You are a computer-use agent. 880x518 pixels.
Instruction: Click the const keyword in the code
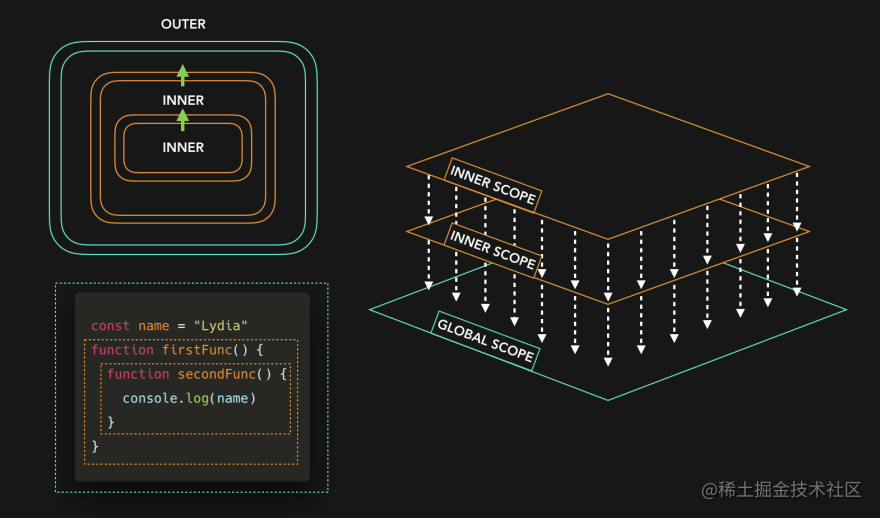[x=110, y=326]
